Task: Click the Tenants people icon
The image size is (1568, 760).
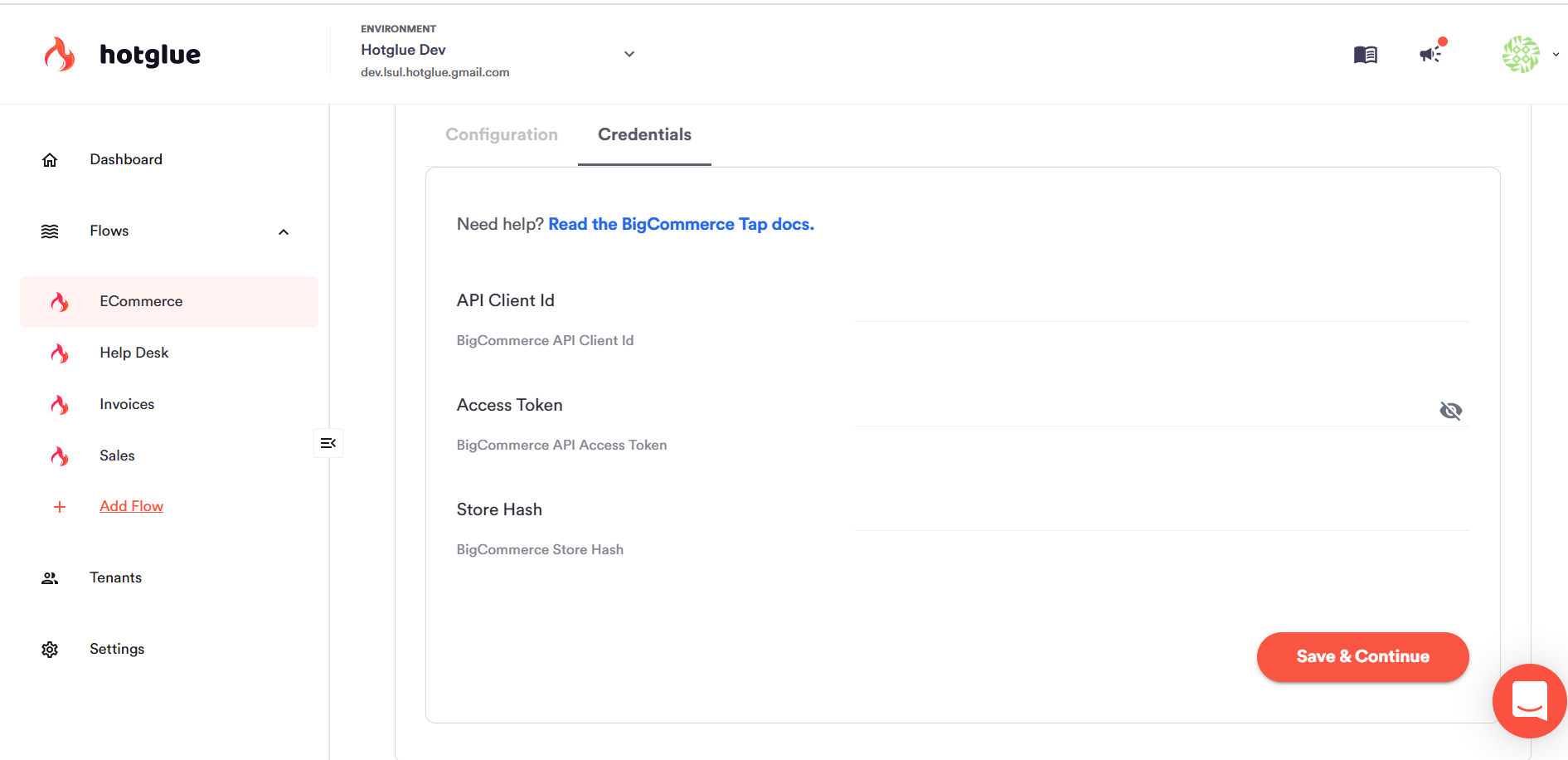Action: (x=50, y=578)
